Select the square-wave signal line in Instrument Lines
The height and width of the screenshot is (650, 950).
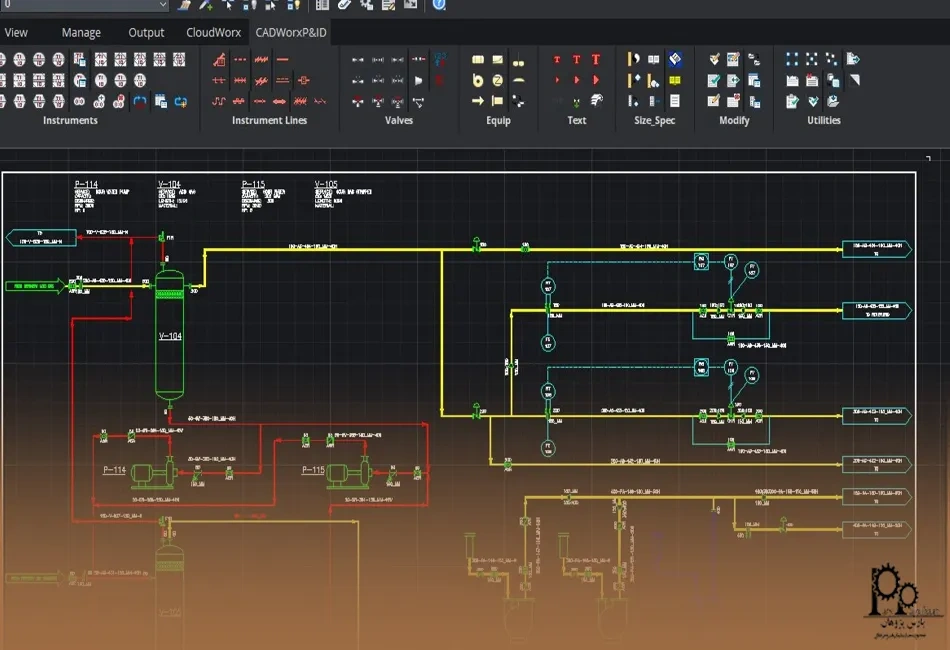tap(219, 101)
